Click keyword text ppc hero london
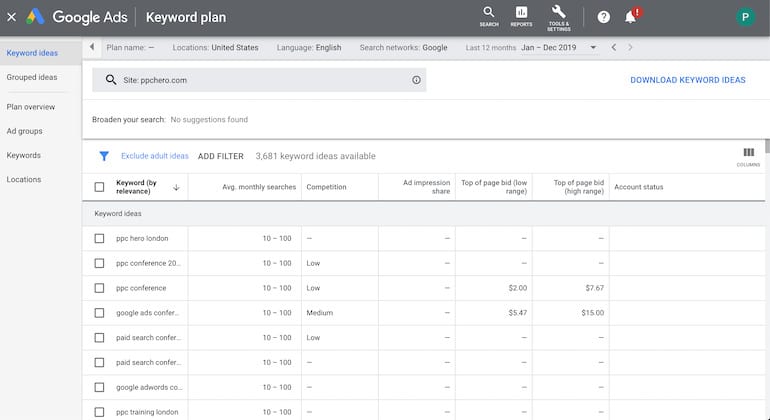Viewport: 770px width, 420px height. (142, 238)
